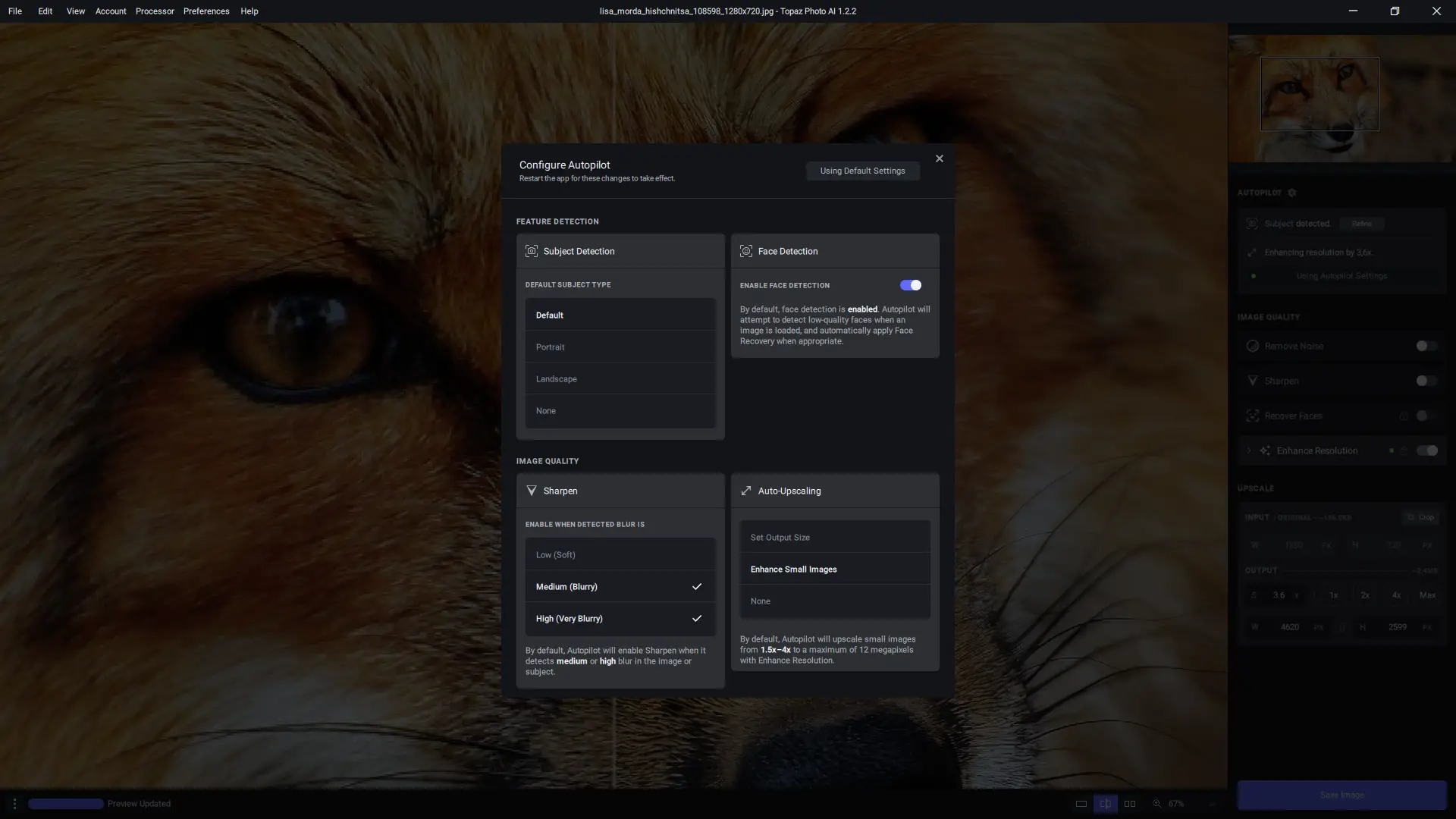This screenshot has width=1456, height=819.
Task: Open the 67% zoom level dropdown
Action: [1175, 804]
